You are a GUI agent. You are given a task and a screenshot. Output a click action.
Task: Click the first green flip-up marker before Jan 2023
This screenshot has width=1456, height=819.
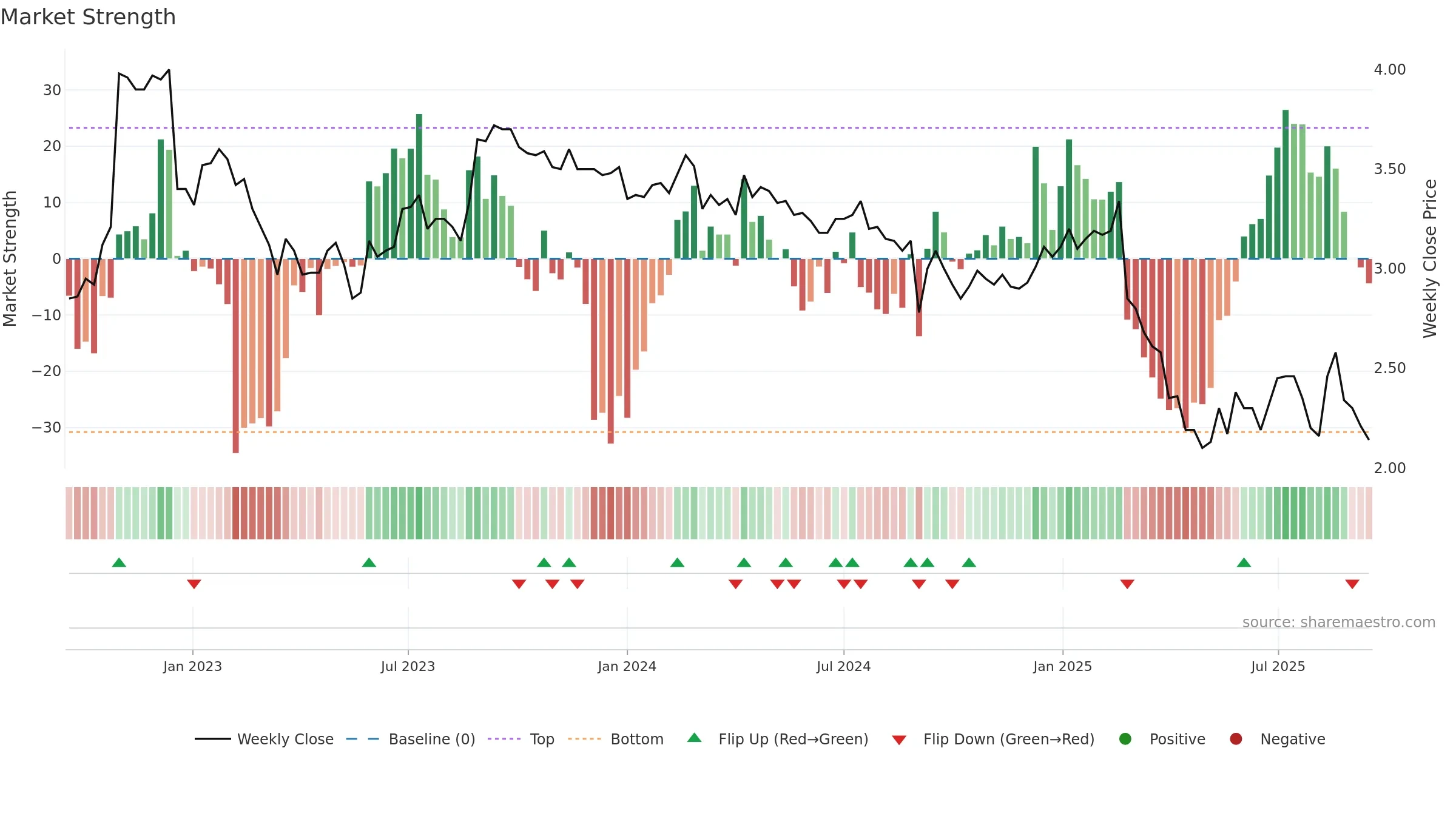(x=119, y=562)
